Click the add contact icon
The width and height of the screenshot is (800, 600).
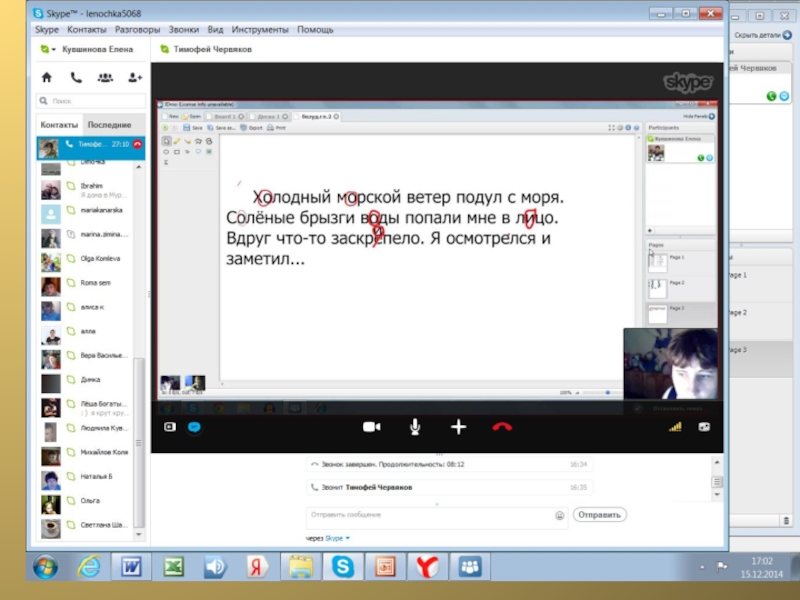pyautogui.click(x=135, y=77)
